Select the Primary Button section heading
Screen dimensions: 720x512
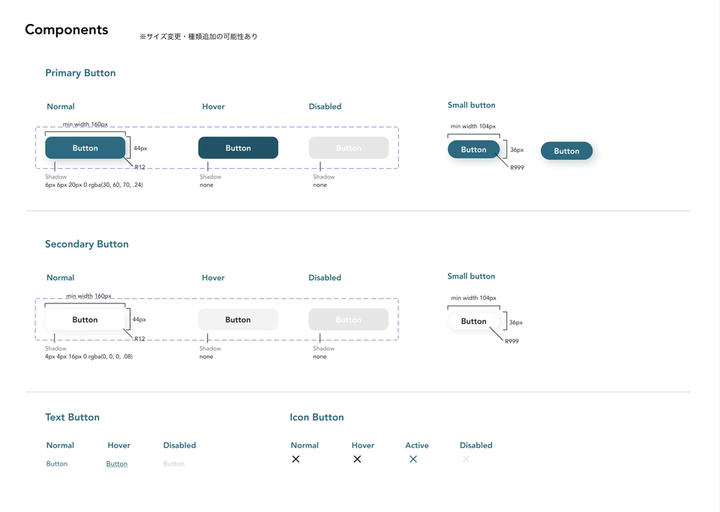[80, 73]
